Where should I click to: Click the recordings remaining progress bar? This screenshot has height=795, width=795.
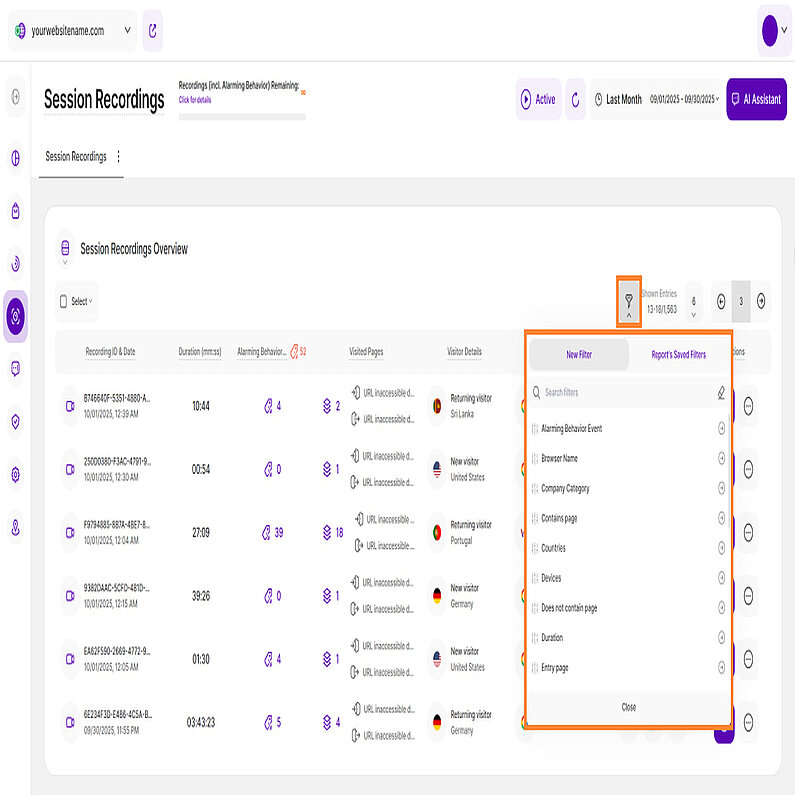(242, 117)
